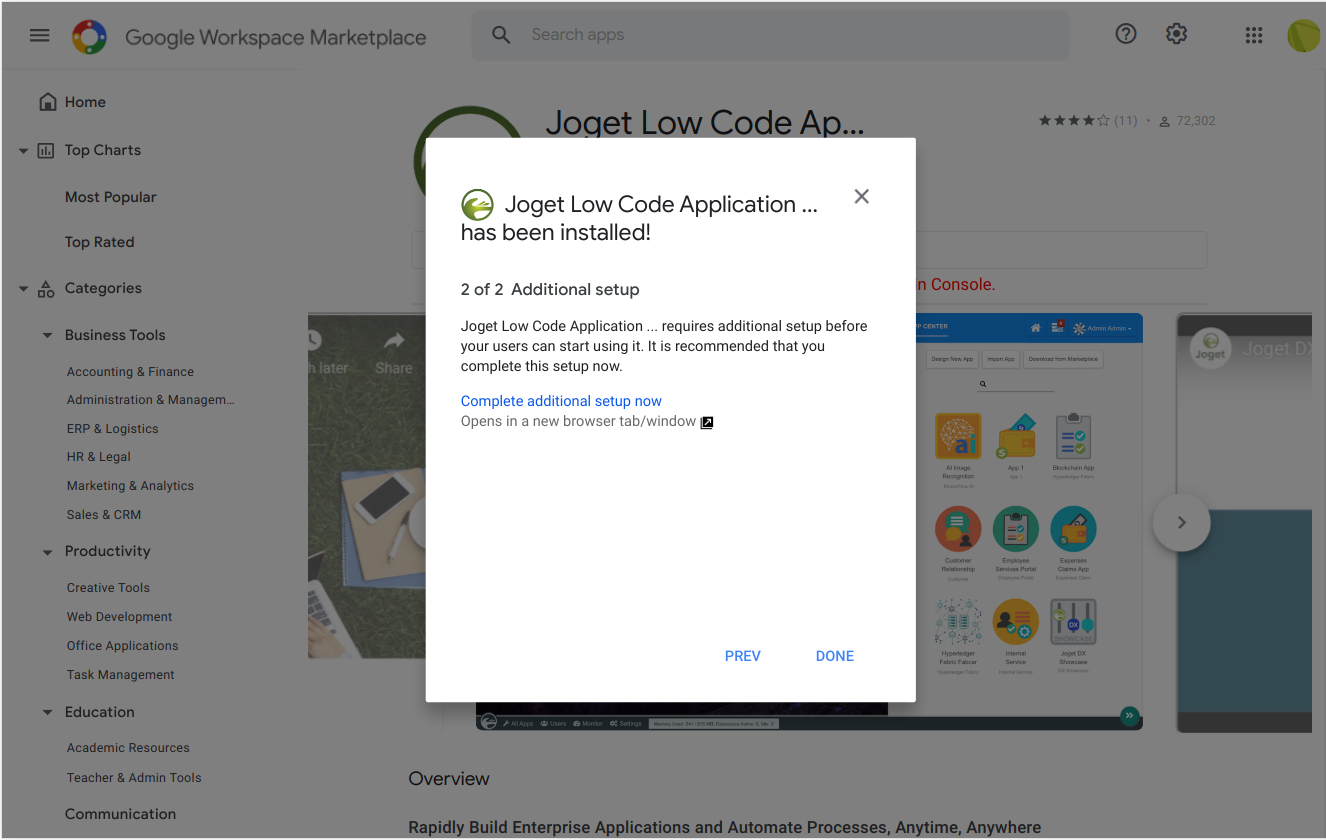
Task: Open the video thumbnail with desk photo
Action: pyautogui.click(x=367, y=486)
